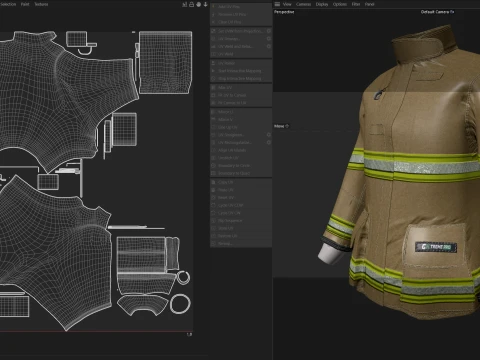
Task: Choose Boundary to Quad
Action: click(x=241, y=173)
